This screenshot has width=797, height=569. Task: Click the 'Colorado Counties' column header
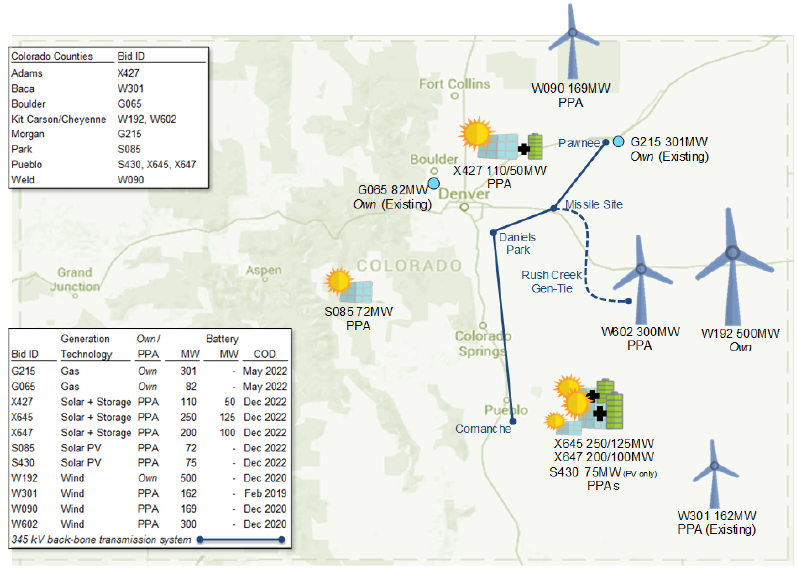pos(52,56)
